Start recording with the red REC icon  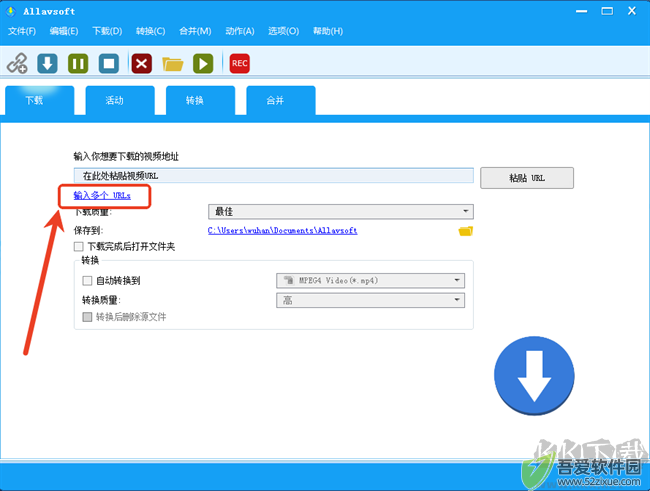[x=240, y=63]
